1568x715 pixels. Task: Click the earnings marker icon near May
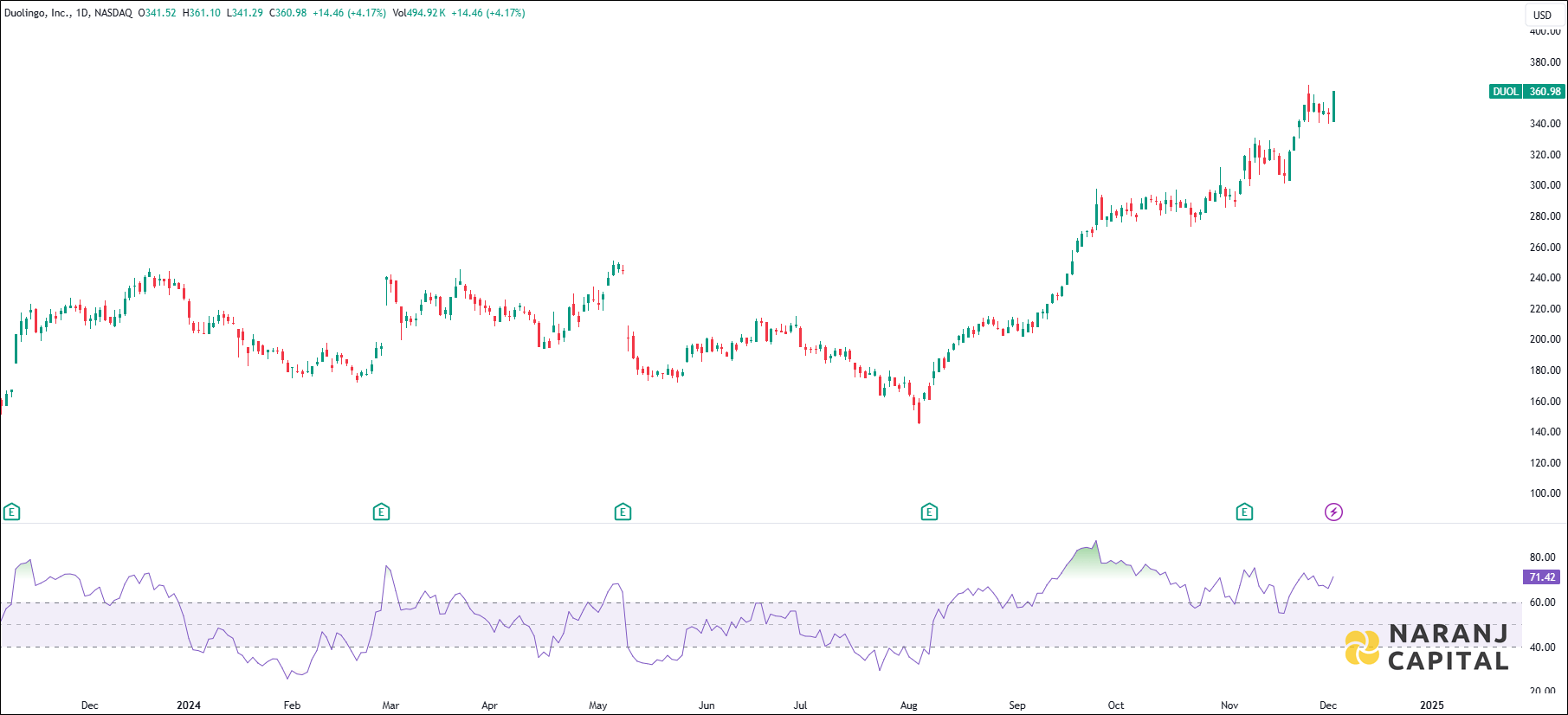pyautogui.click(x=623, y=512)
